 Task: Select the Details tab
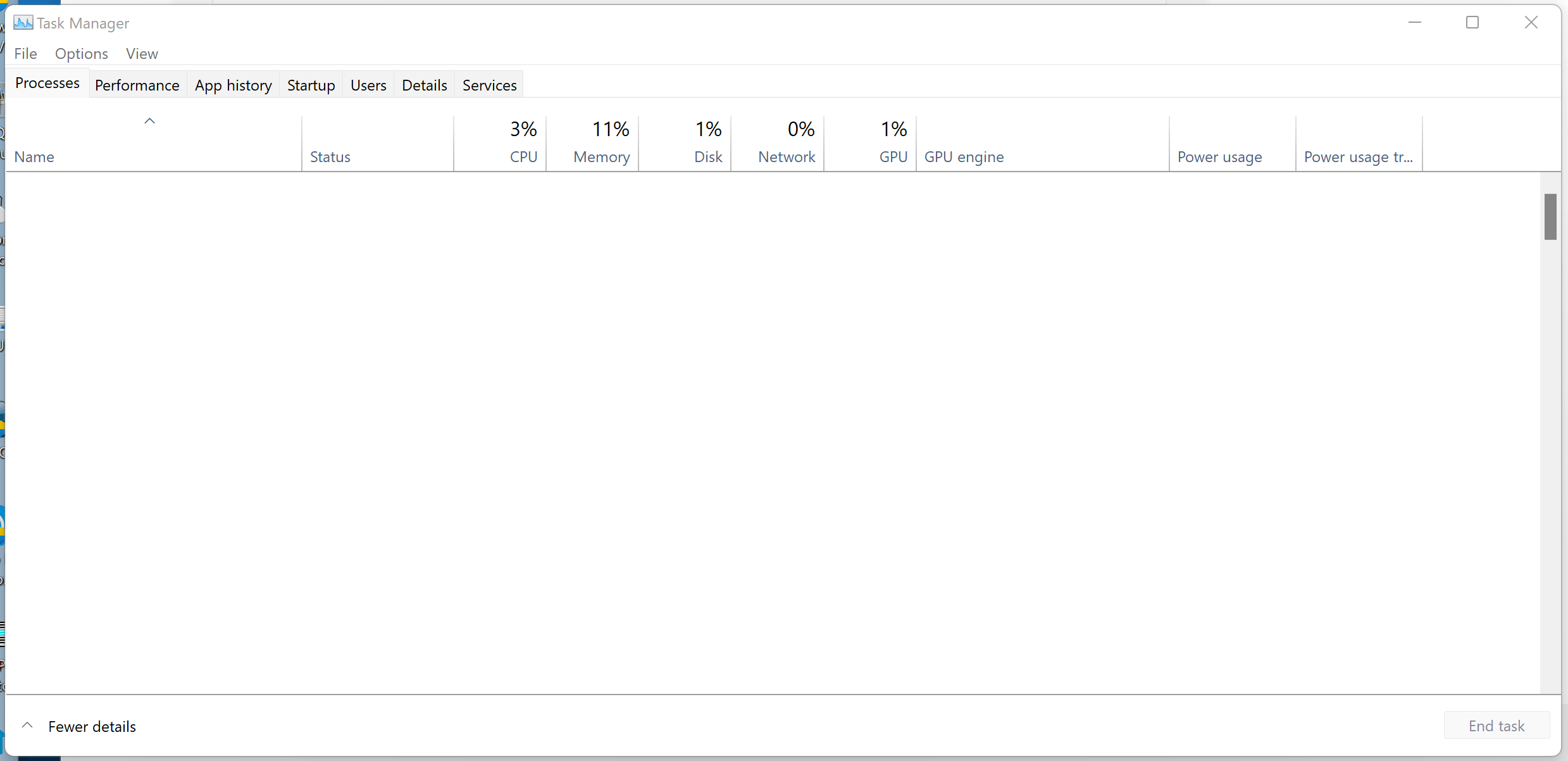(x=425, y=85)
